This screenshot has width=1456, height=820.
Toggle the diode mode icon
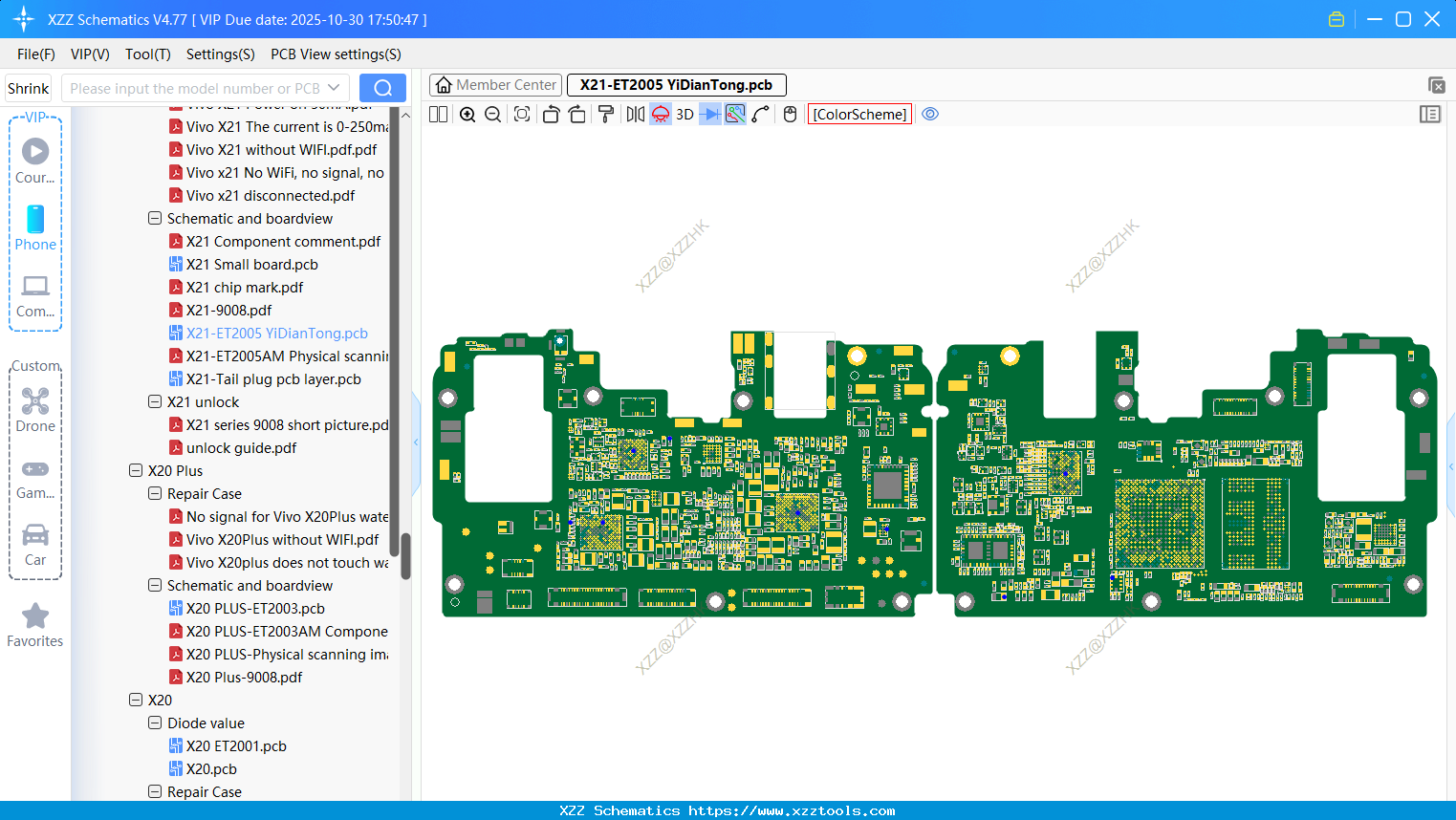[709, 115]
